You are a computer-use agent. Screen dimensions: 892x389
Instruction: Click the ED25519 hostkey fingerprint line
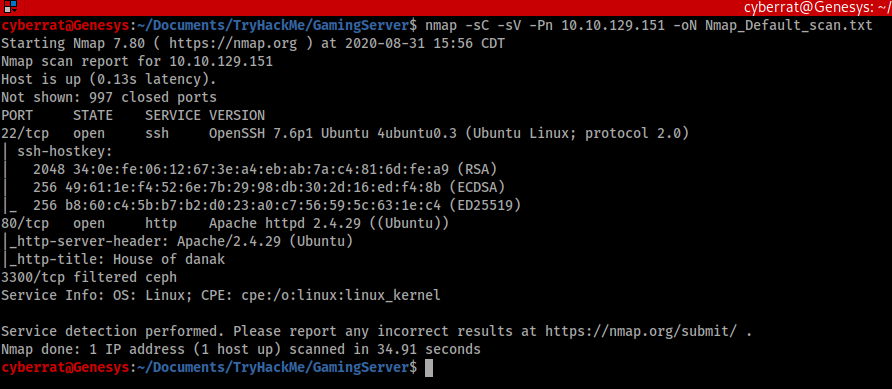pyautogui.click(x=277, y=205)
